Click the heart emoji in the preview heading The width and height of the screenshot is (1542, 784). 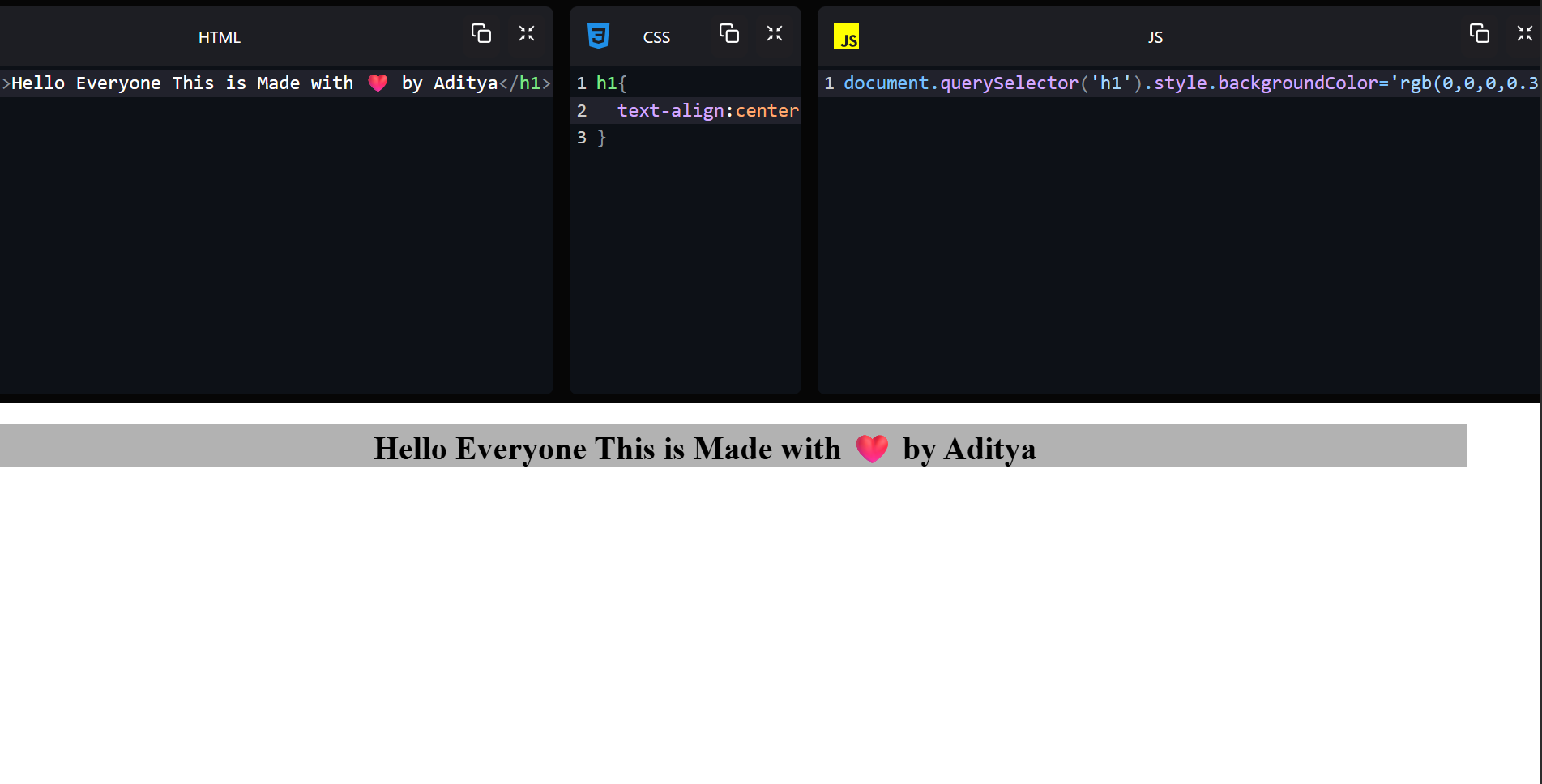point(872,448)
